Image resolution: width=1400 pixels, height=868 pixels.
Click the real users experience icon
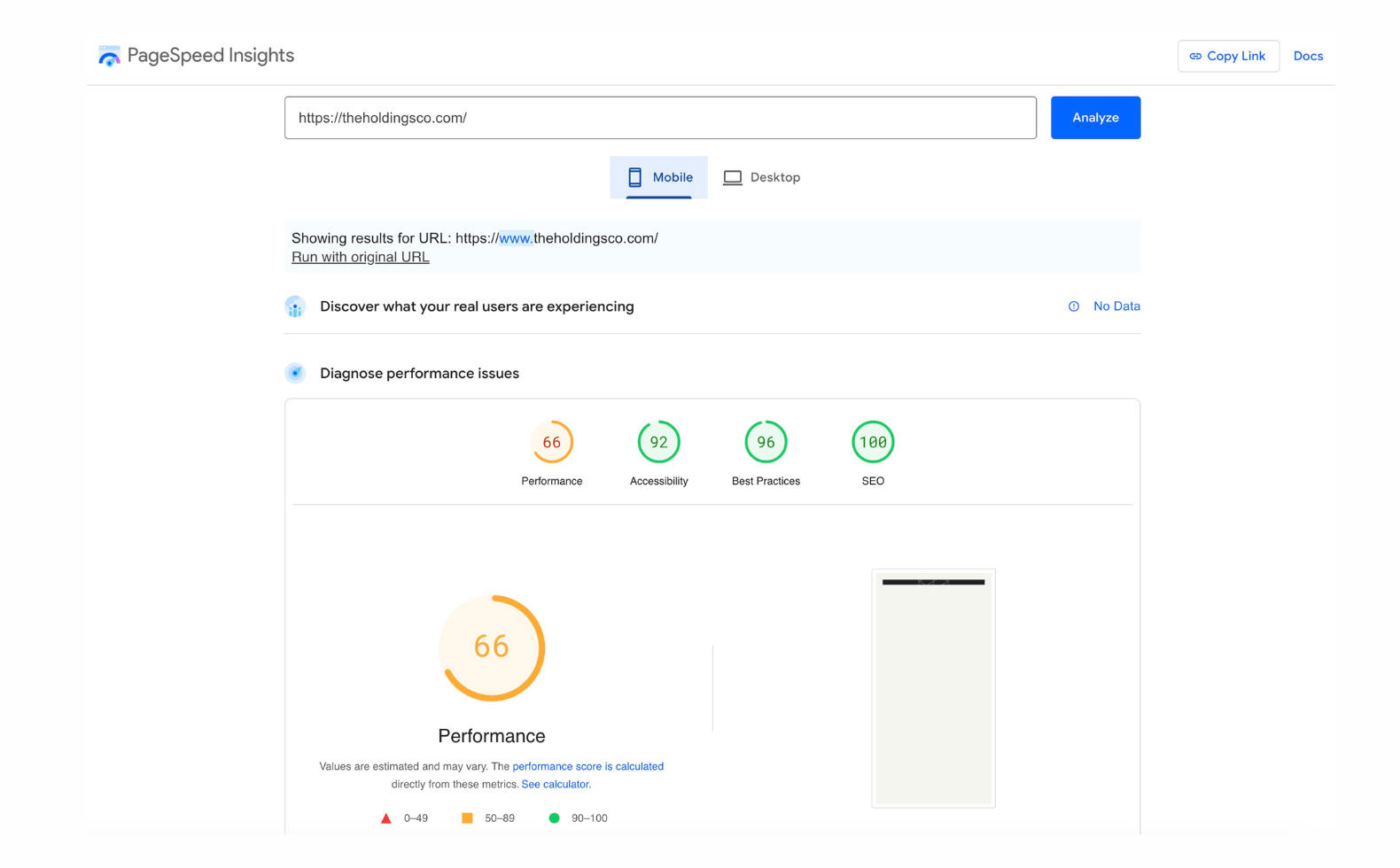point(295,306)
